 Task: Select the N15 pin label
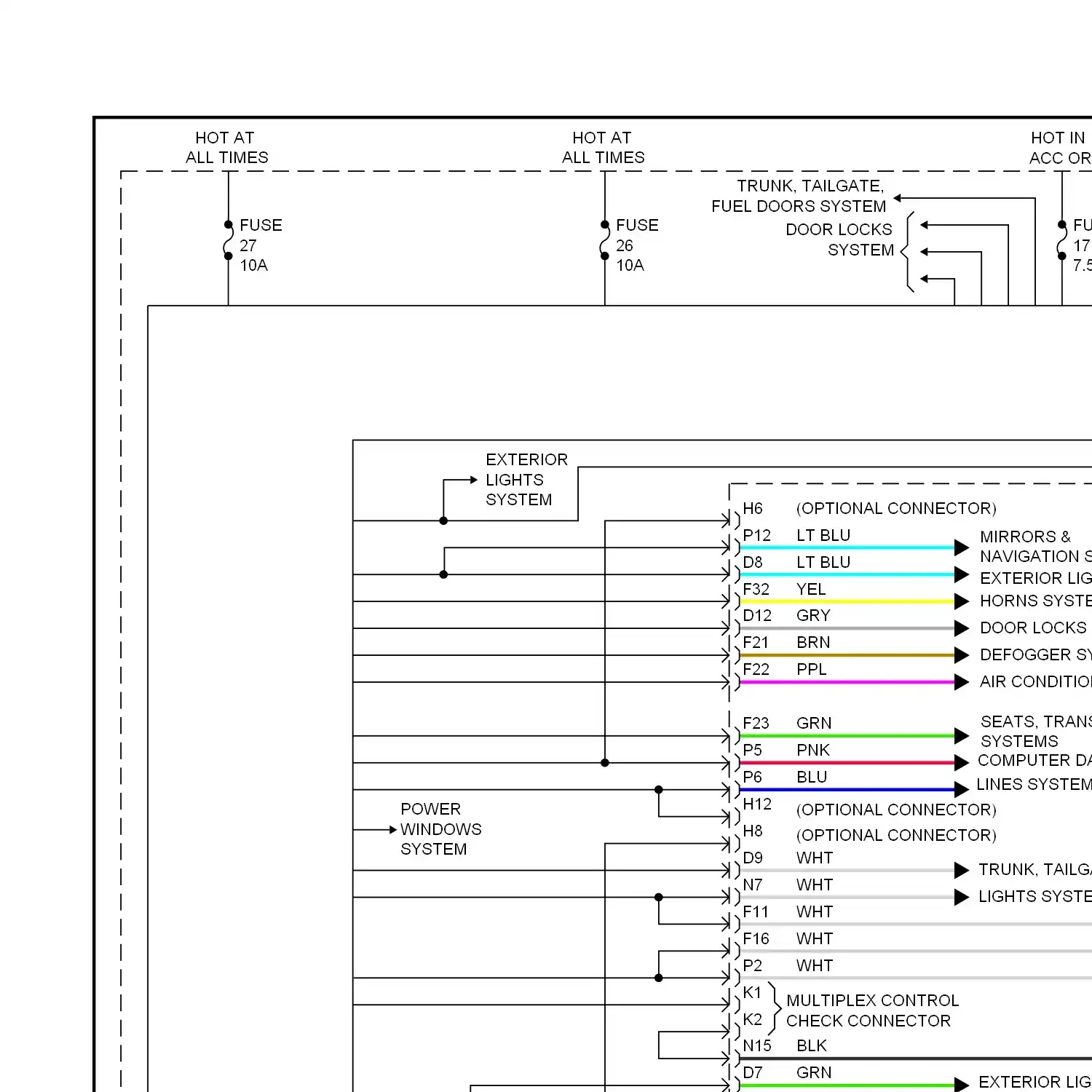[x=757, y=1045]
